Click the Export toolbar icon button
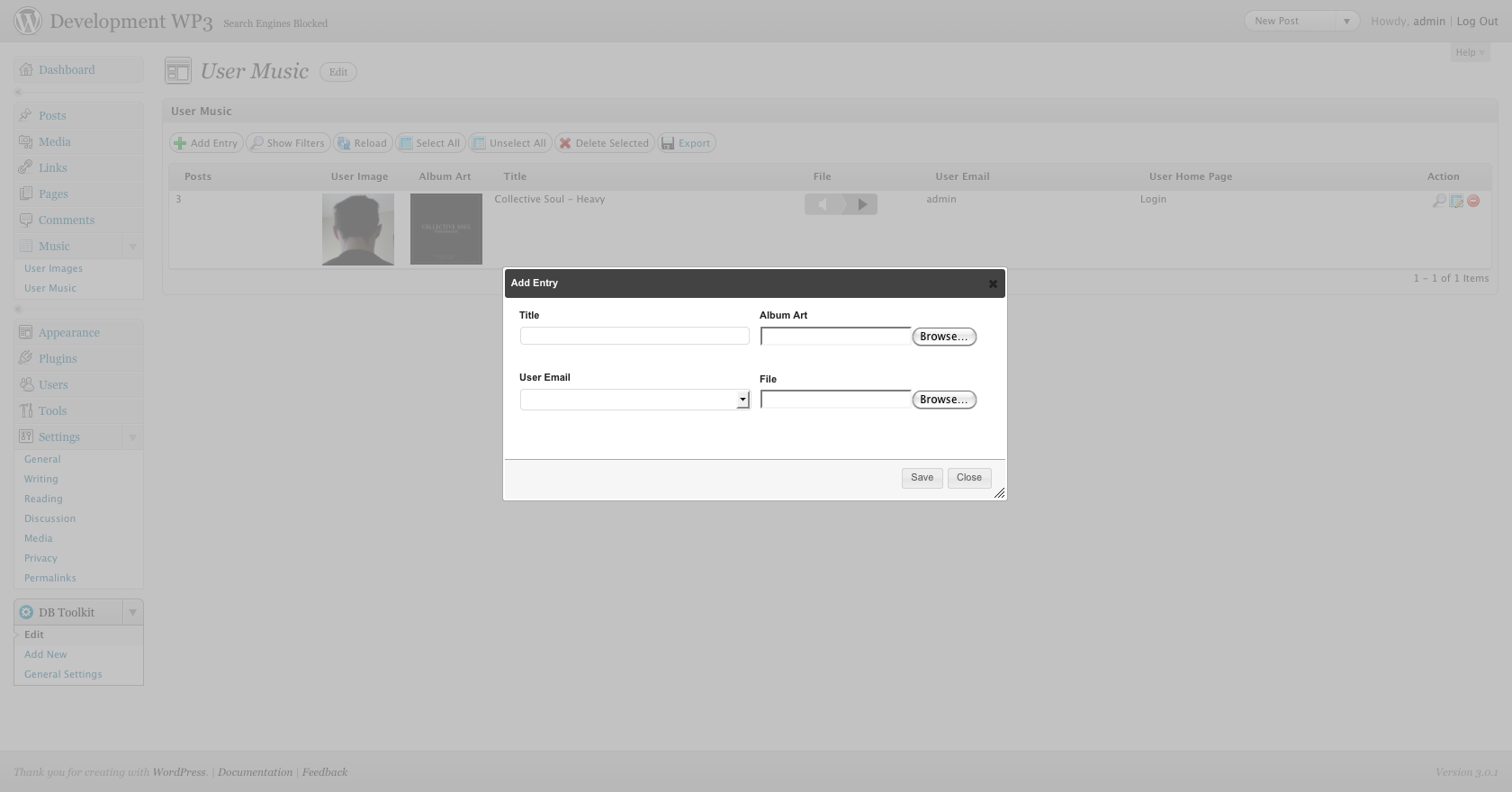 [687, 143]
